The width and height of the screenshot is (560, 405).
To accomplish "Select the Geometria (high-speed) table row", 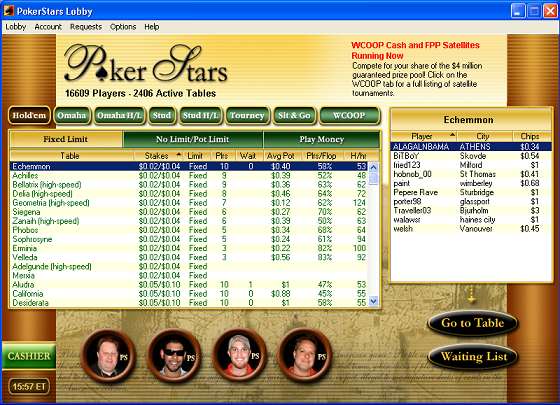I will 189,202.
